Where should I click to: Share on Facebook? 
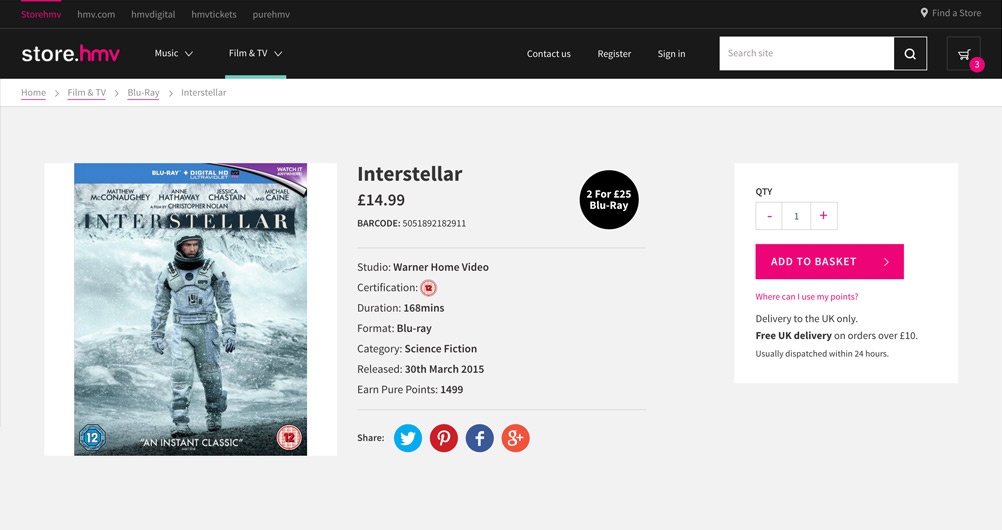point(479,438)
